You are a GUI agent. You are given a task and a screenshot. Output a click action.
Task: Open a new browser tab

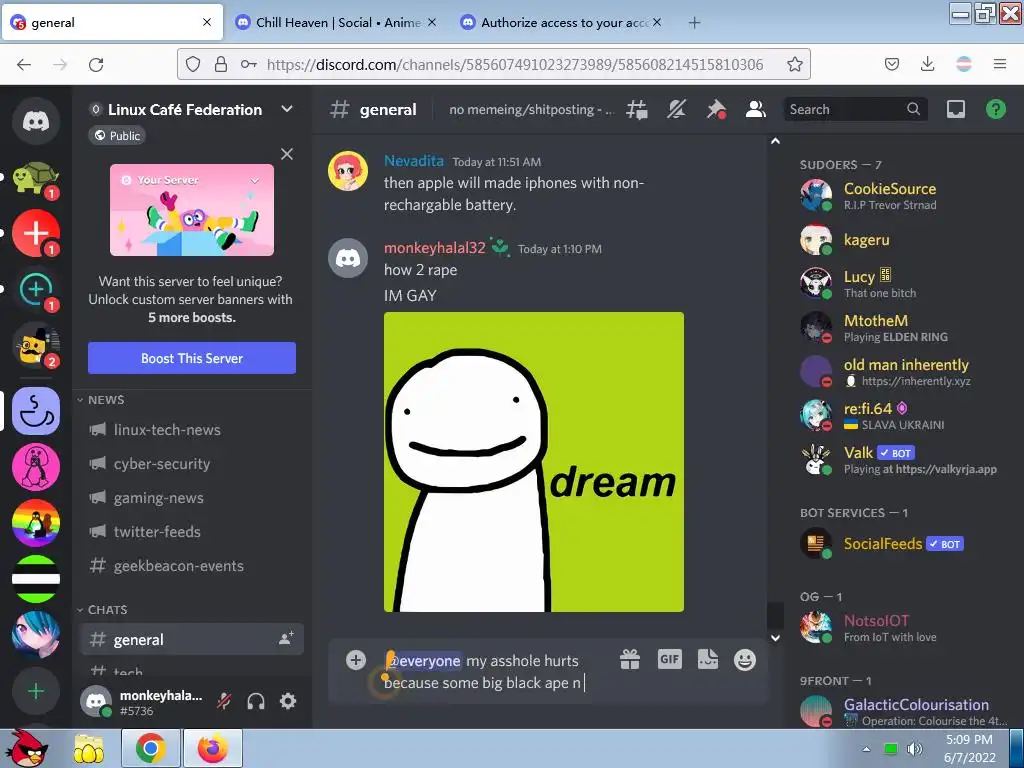coord(694,23)
